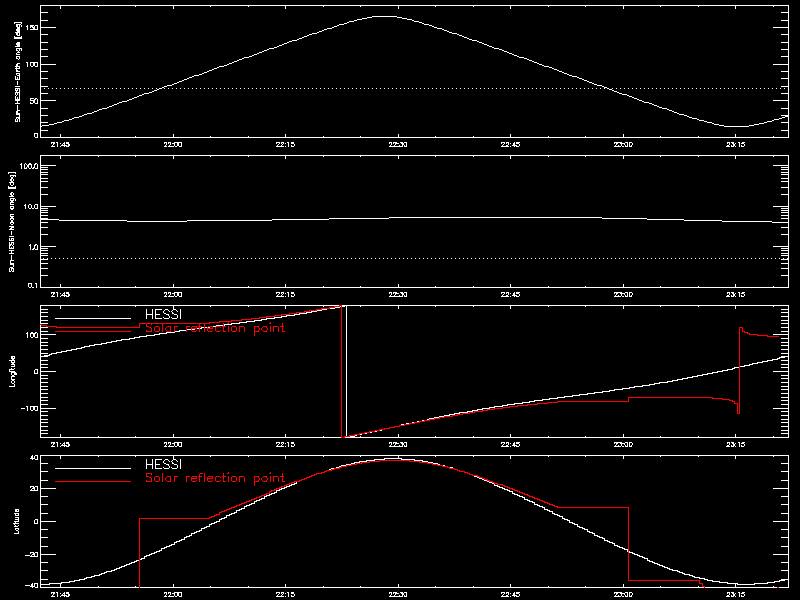Screen dimensions: 800x600
Task: Select 'HESSI' legend text in Longitude plot
Action: pyautogui.click(x=163, y=315)
